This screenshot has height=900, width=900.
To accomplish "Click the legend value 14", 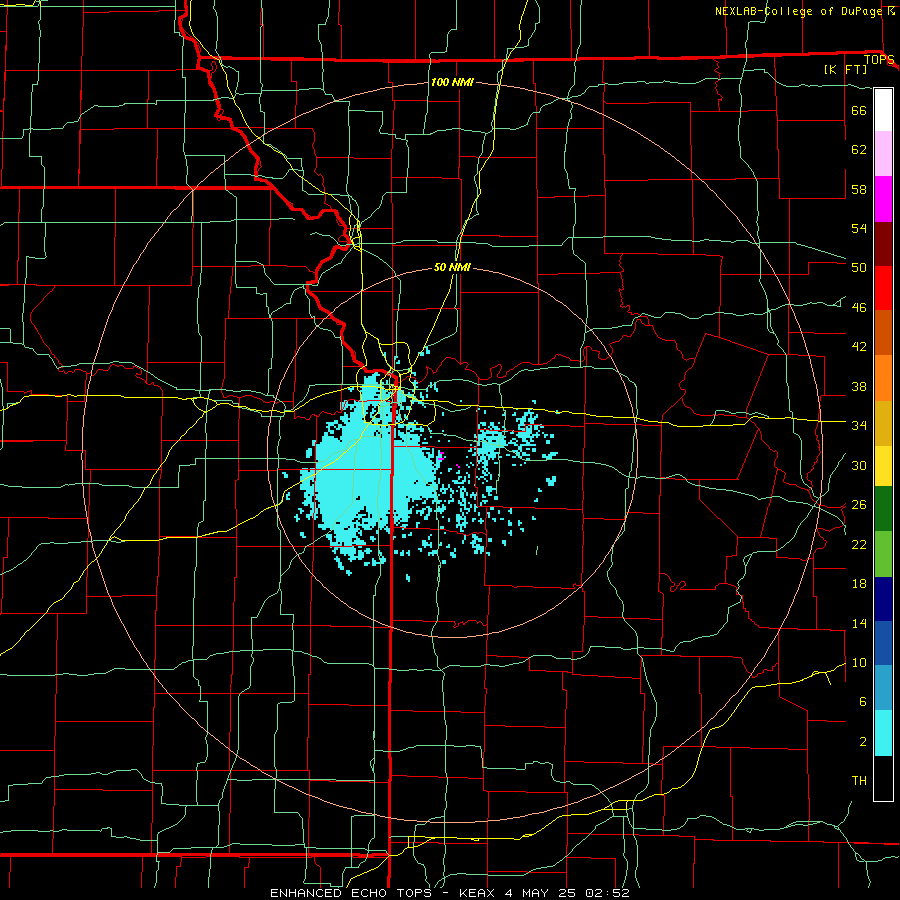I will 859,623.
